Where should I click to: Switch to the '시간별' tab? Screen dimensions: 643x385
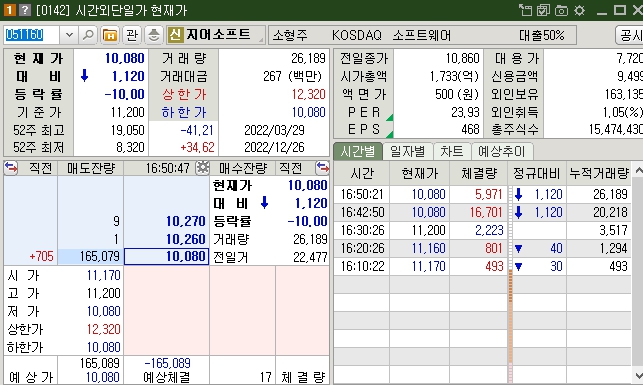tap(358, 151)
